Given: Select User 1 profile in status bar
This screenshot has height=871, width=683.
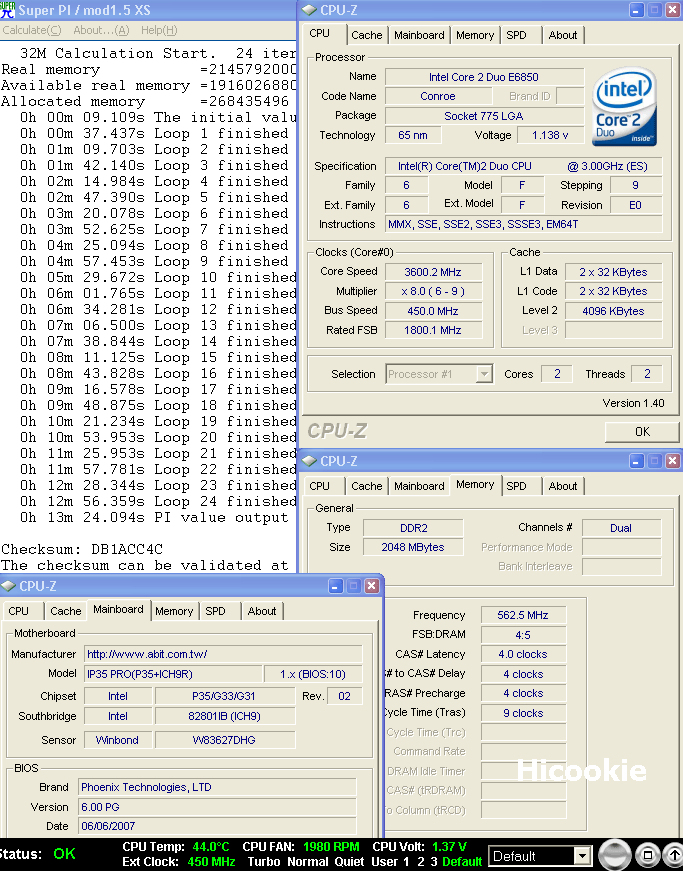Looking at the screenshot, I should coord(390,862).
